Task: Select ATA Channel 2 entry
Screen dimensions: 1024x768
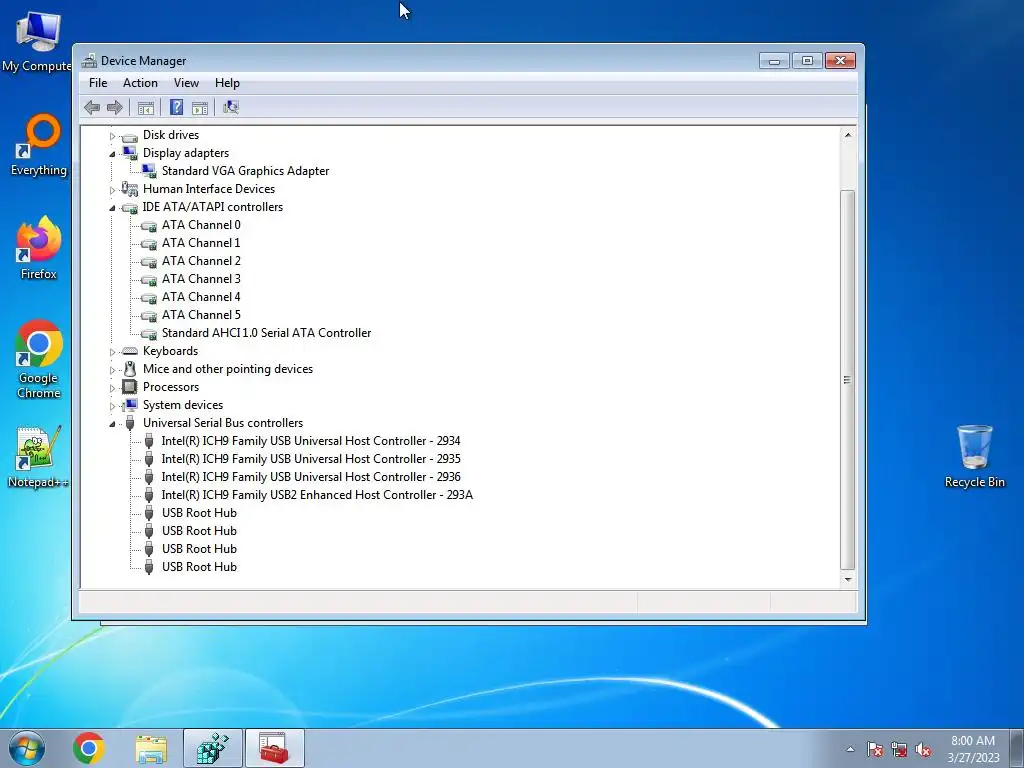Action: pyautogui.click(x=201, y=261)
